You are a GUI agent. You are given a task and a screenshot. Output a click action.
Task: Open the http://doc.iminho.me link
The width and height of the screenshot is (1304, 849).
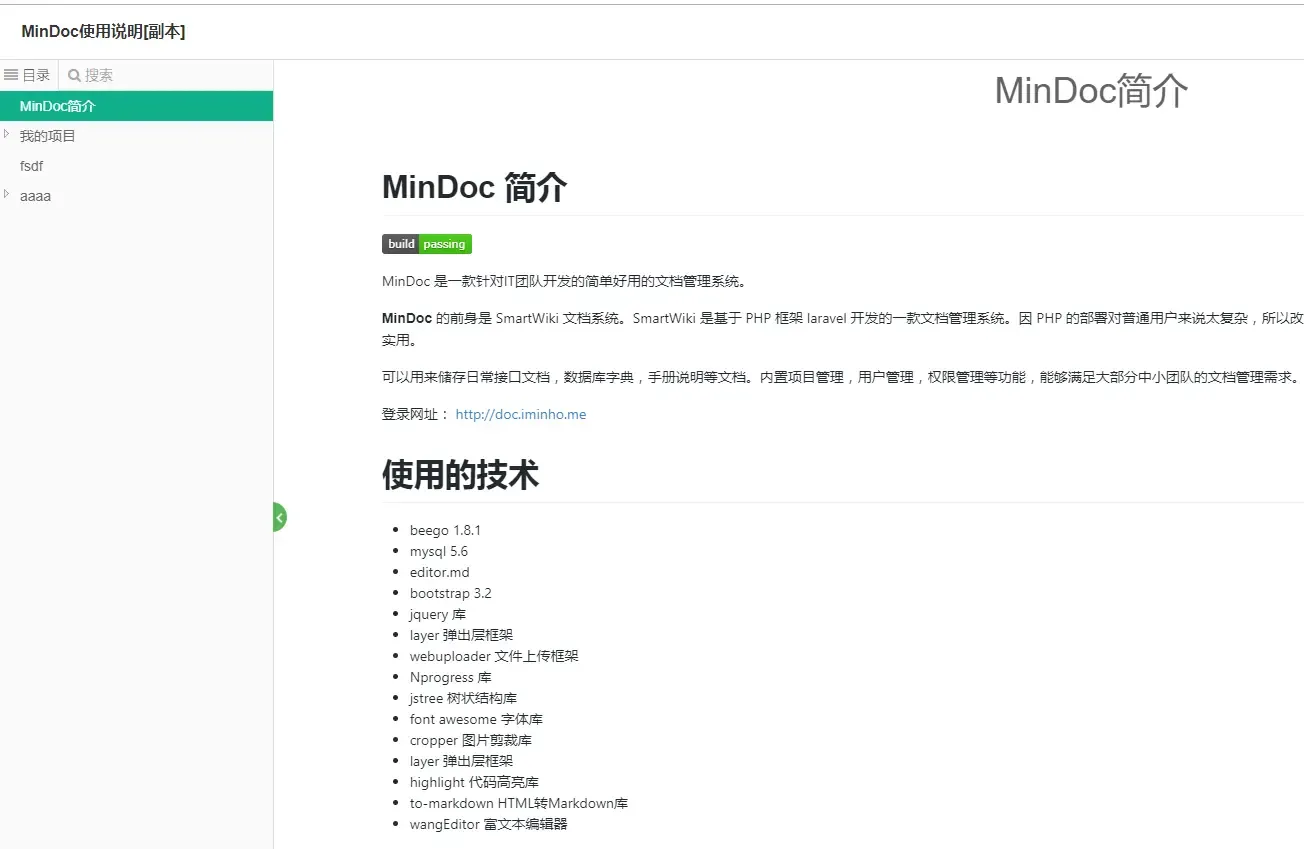coord(520,413)
